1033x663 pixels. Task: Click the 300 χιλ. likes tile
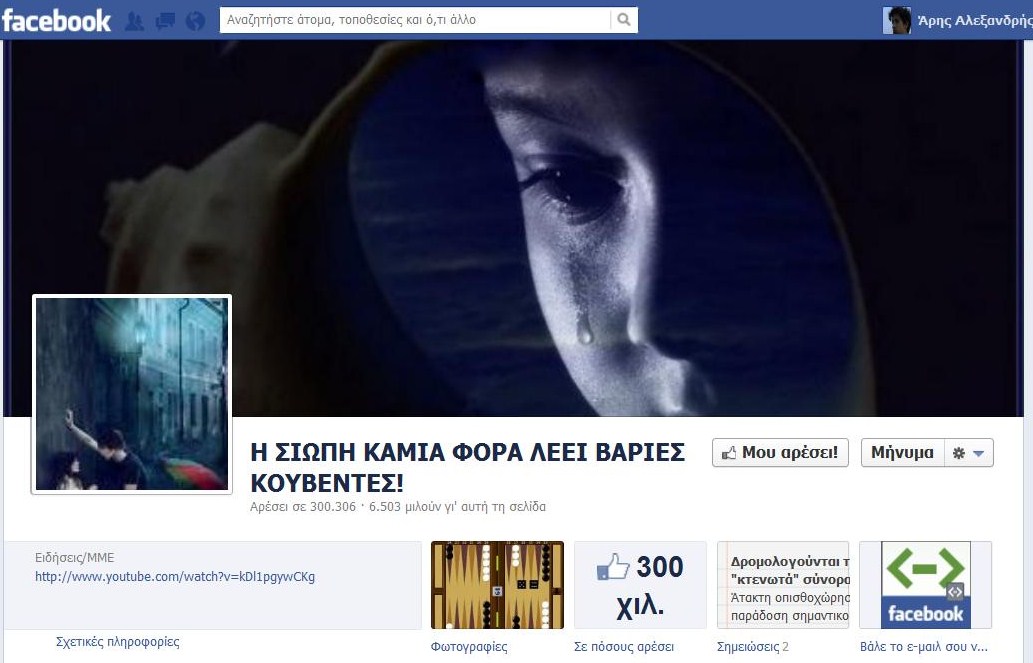[640, 585]
